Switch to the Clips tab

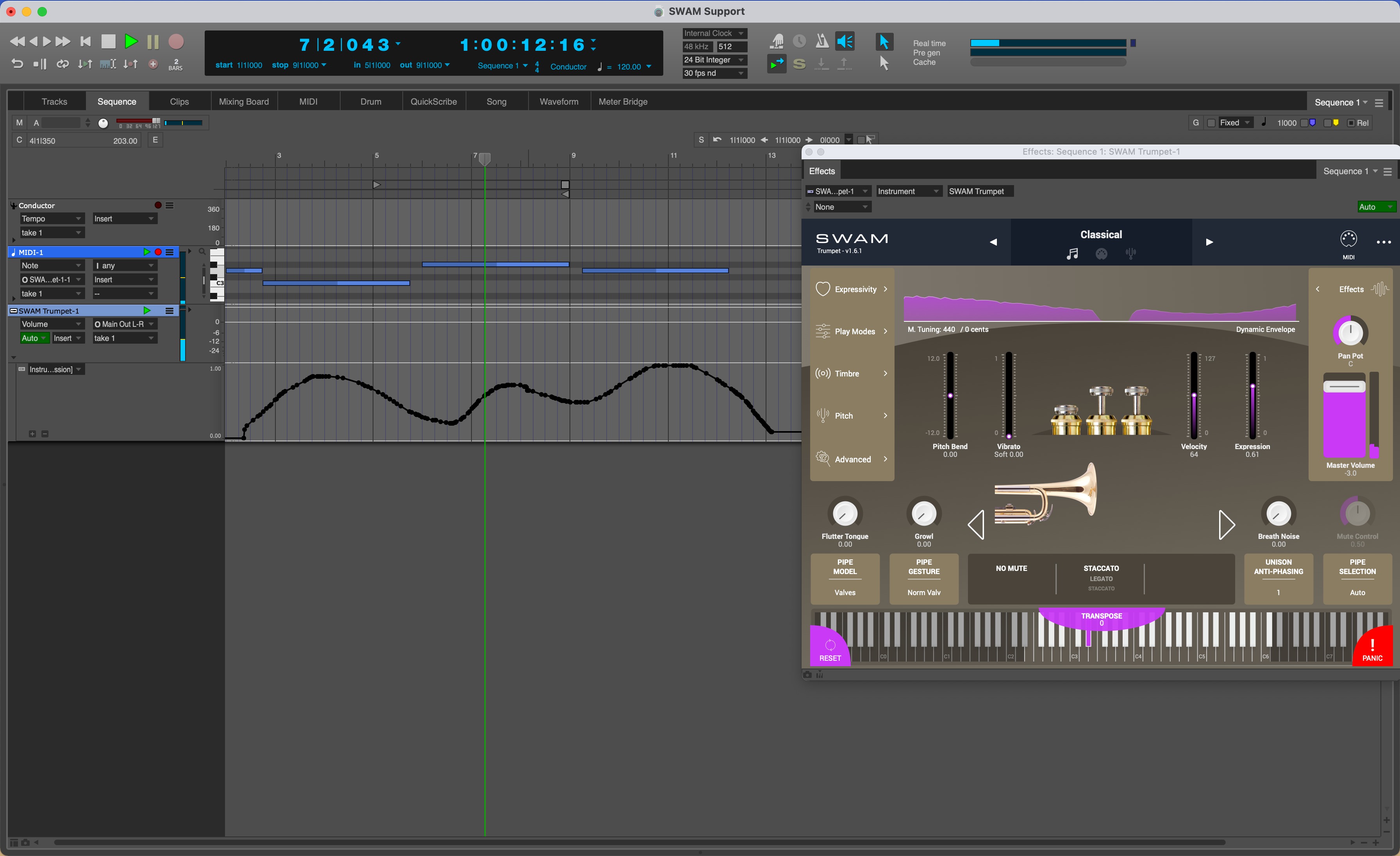click(180, 102)
